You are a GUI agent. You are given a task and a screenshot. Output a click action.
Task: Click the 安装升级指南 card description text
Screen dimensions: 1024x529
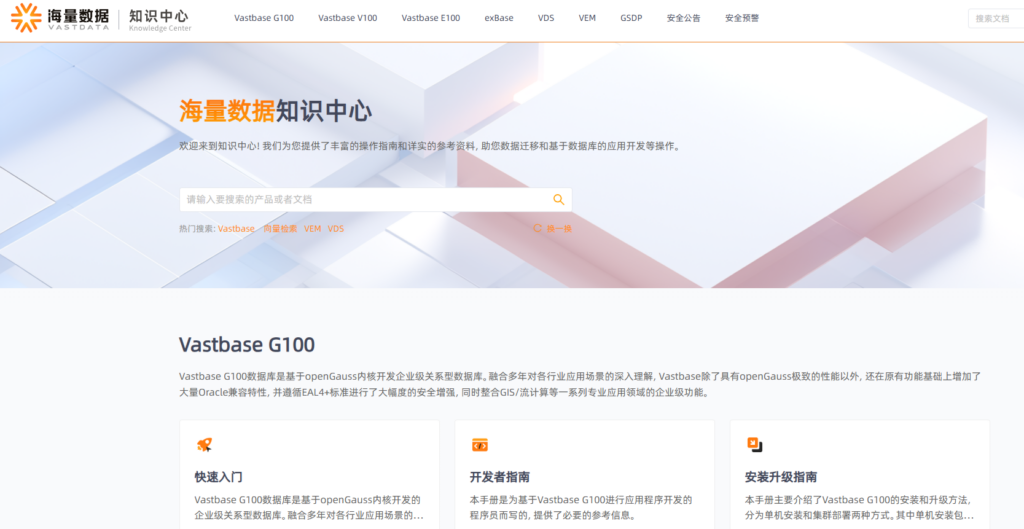tap(859, 507)
